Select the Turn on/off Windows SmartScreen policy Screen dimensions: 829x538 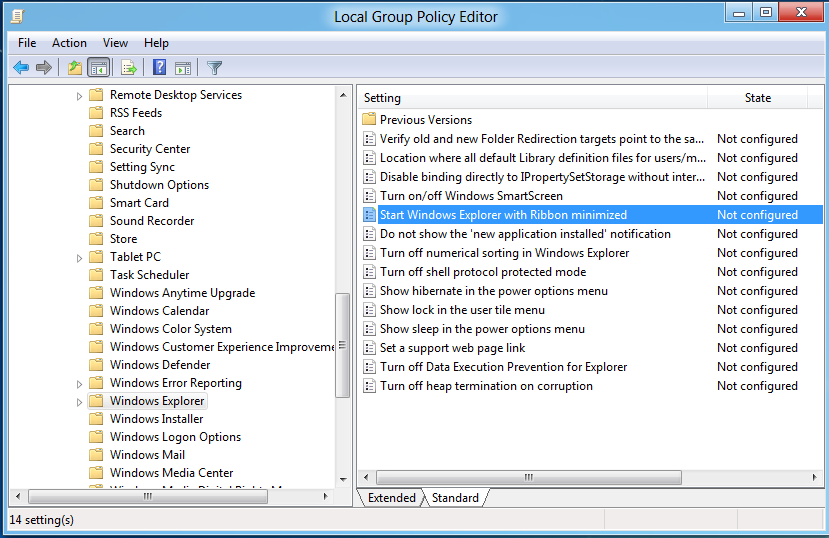[470, 196]
